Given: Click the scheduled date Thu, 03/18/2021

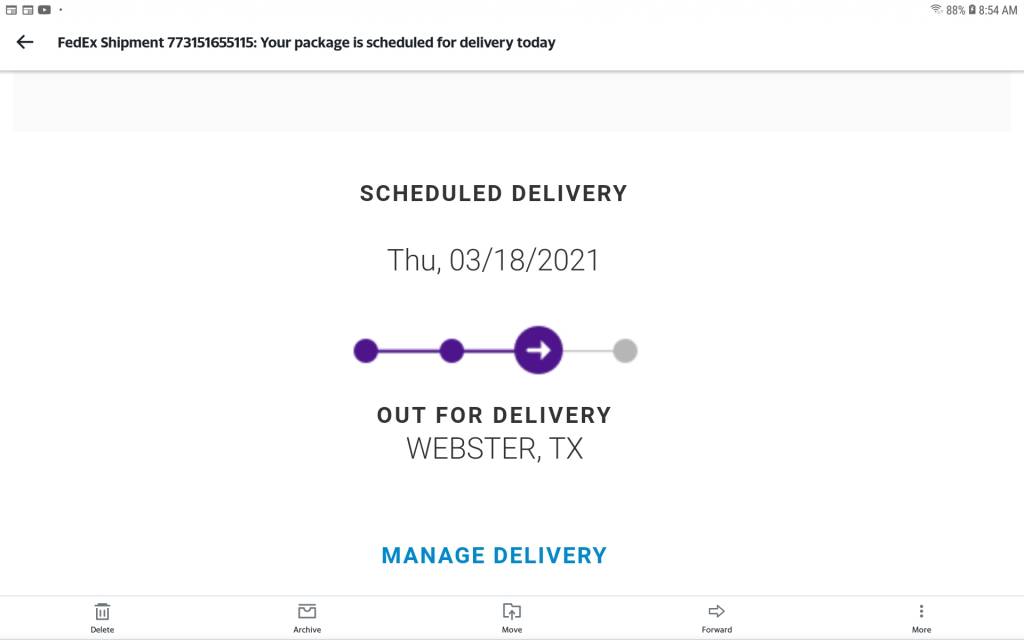Looking at the screenshot, I should coord(493,261).
